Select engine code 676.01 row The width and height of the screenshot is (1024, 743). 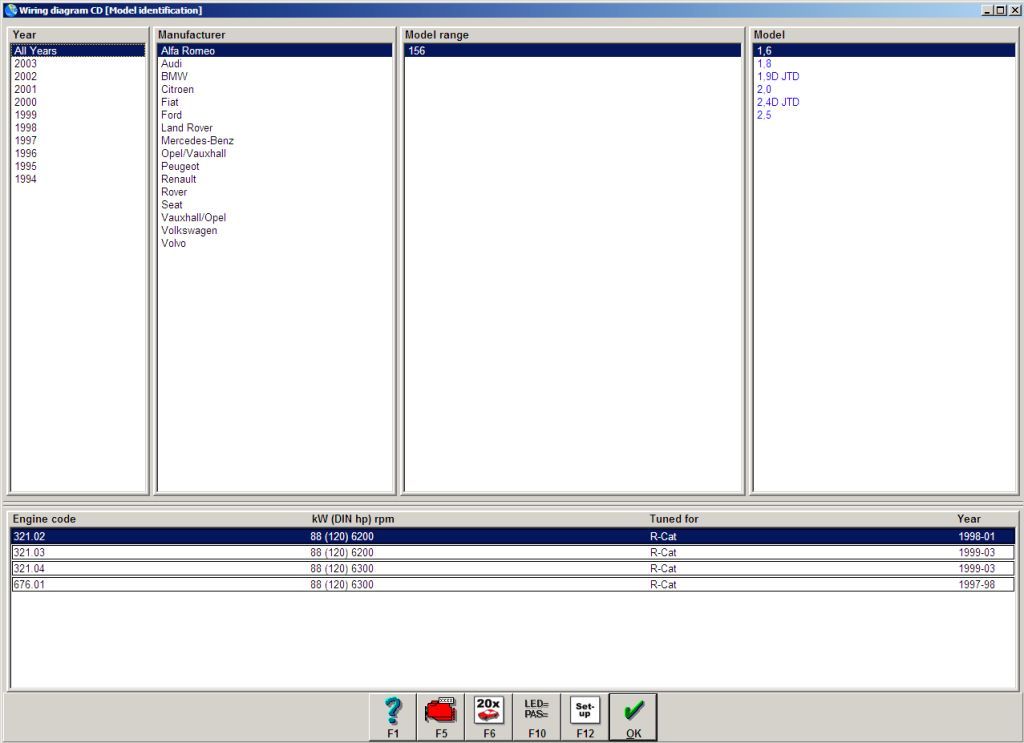tap(513, 584)
